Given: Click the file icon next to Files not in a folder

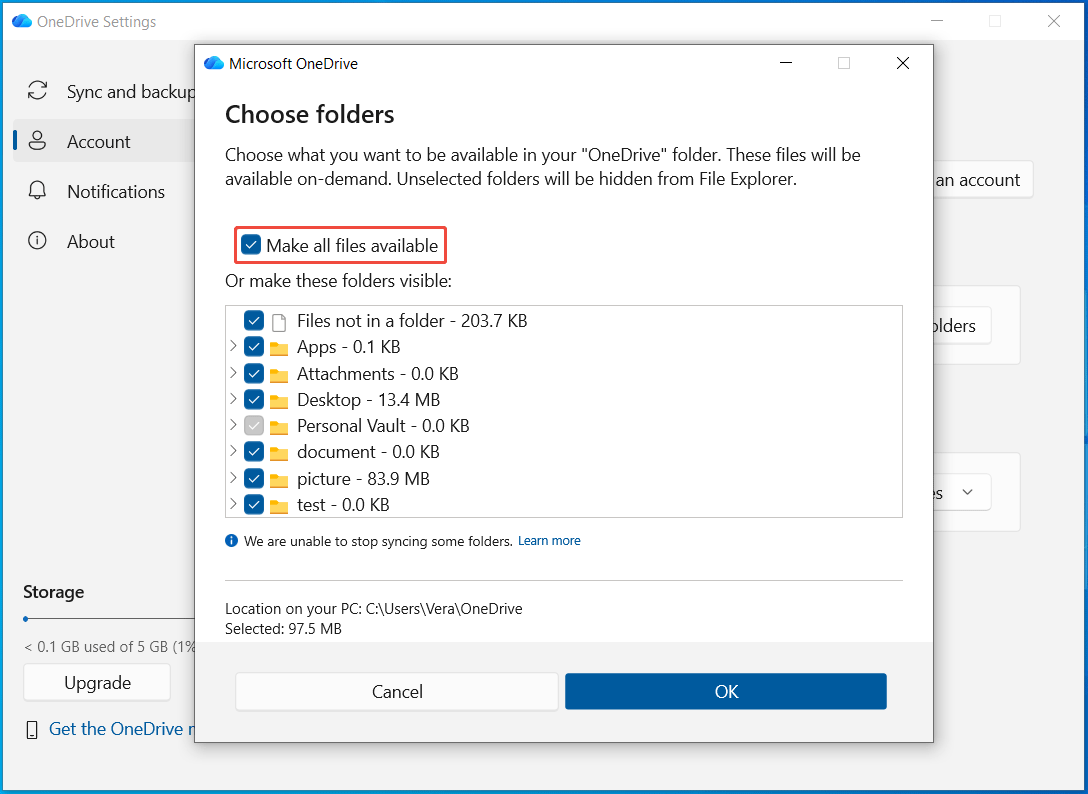Looking at the screenshot, I should pos(278,320).
